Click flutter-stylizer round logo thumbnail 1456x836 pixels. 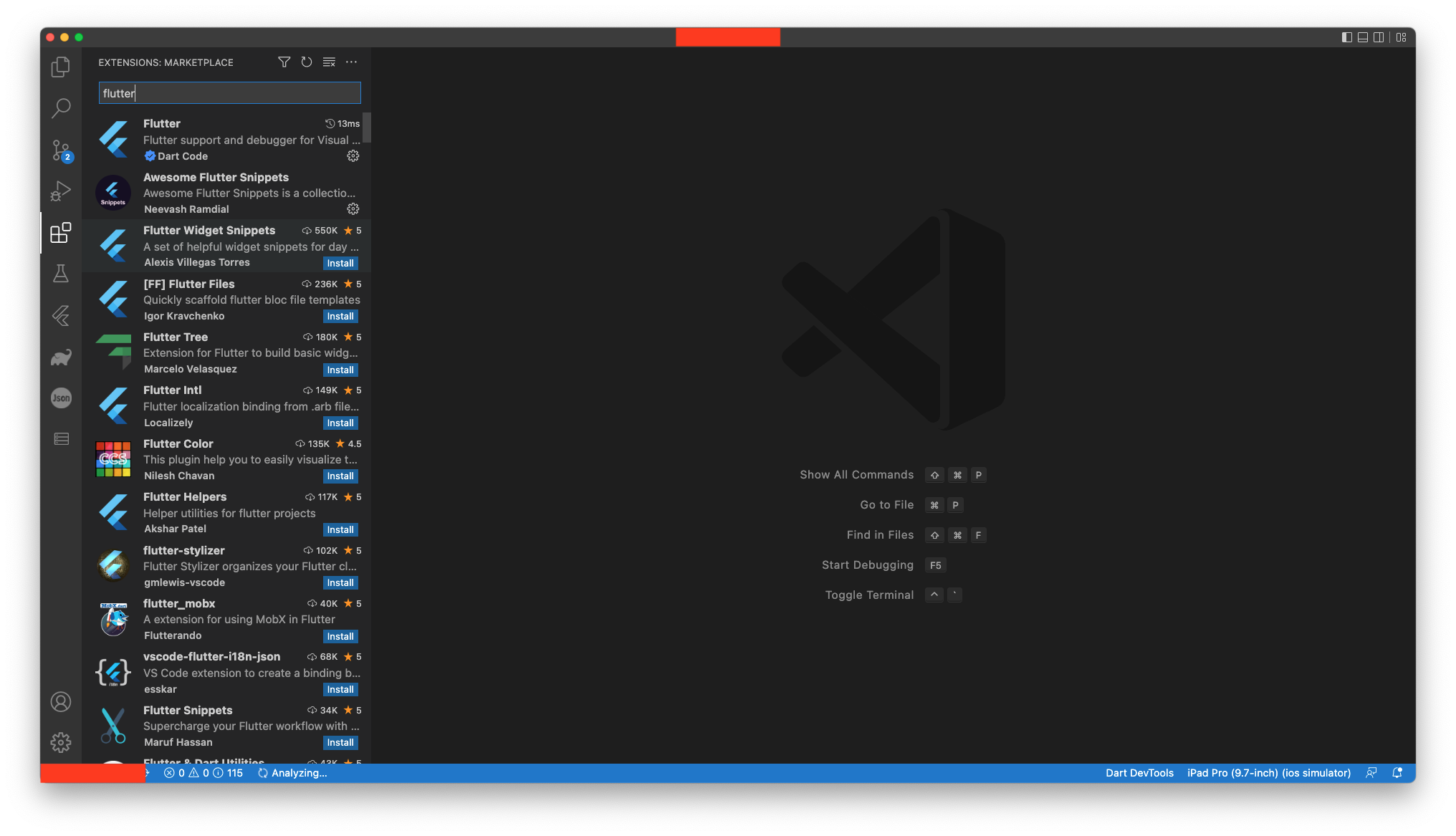pos(113,567)
